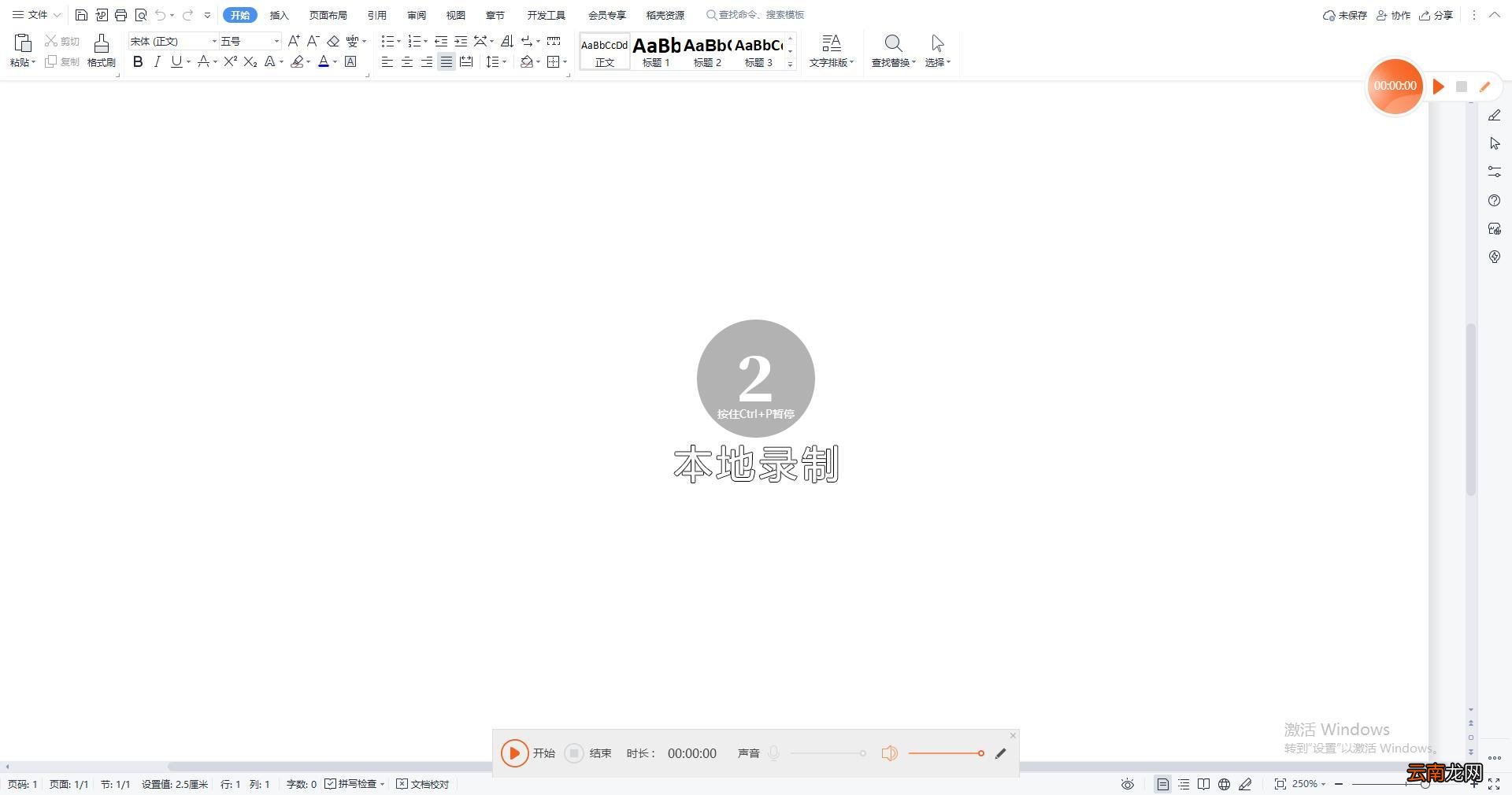Click the Clear Formatting eraser icon
The image size is (1512, 795).
(x=333, y=41)
